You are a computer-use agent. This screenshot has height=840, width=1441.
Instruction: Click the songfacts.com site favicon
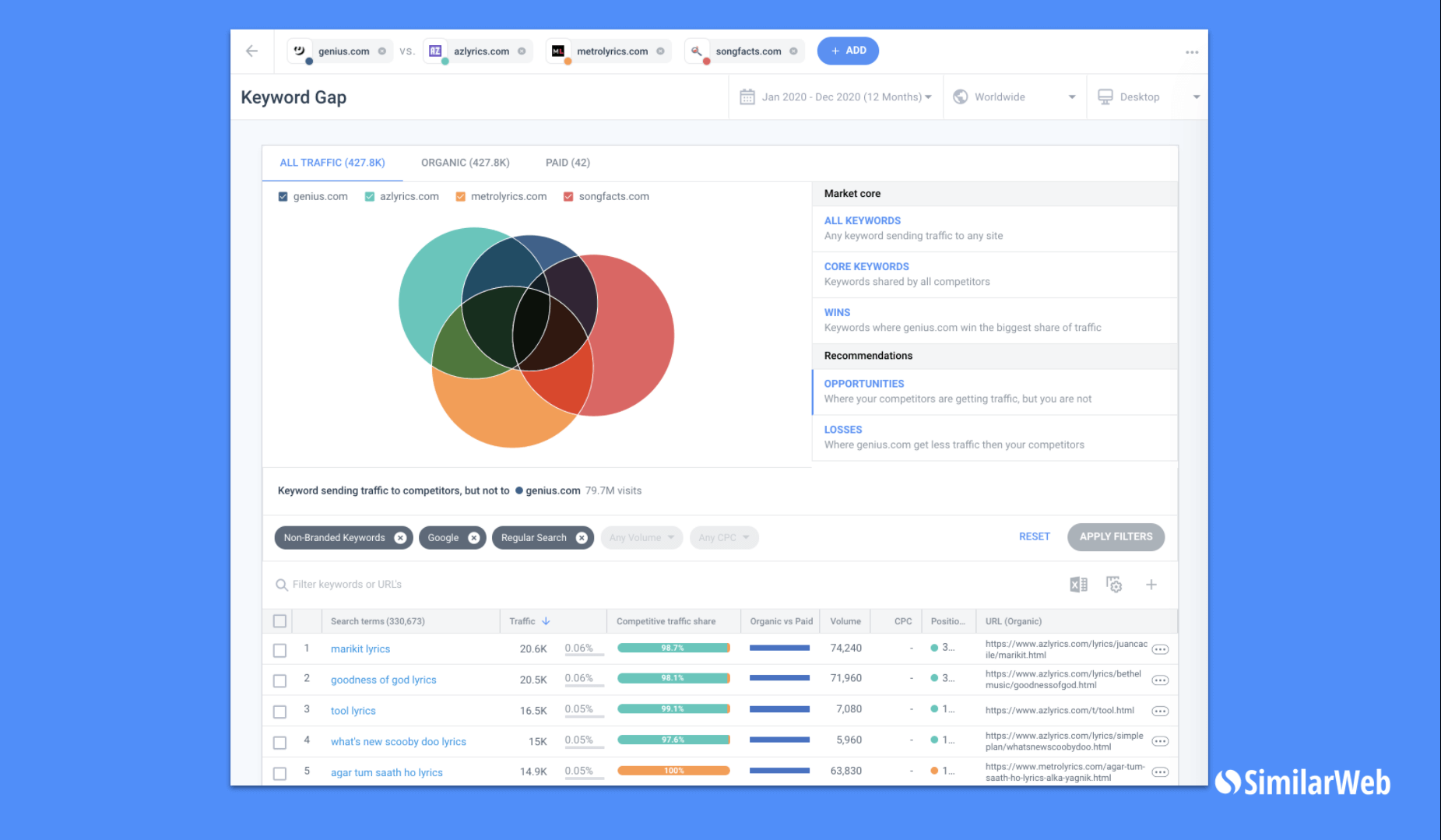coord(697,51)
